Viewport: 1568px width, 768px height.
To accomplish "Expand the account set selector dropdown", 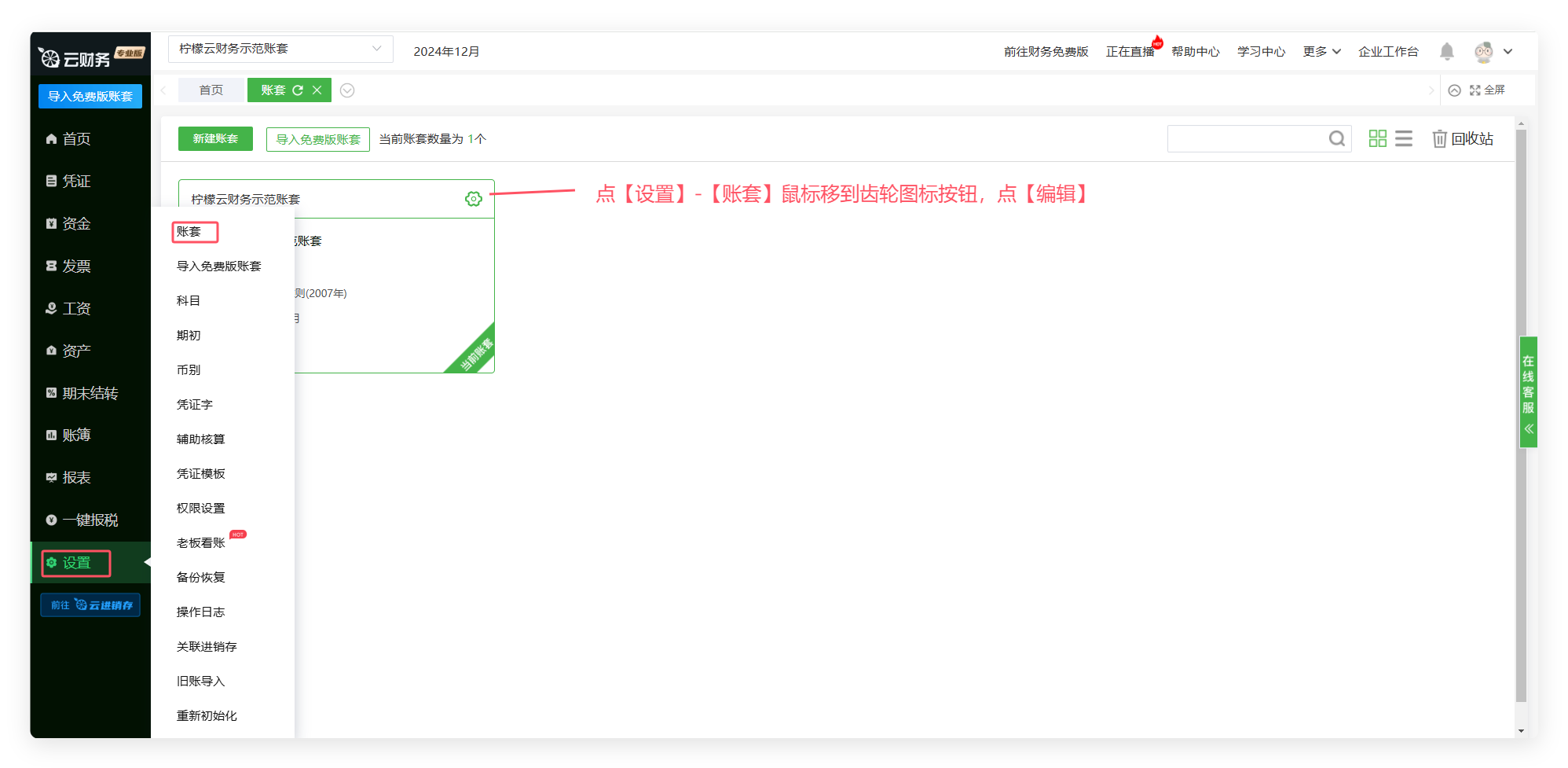I will 376,49.
